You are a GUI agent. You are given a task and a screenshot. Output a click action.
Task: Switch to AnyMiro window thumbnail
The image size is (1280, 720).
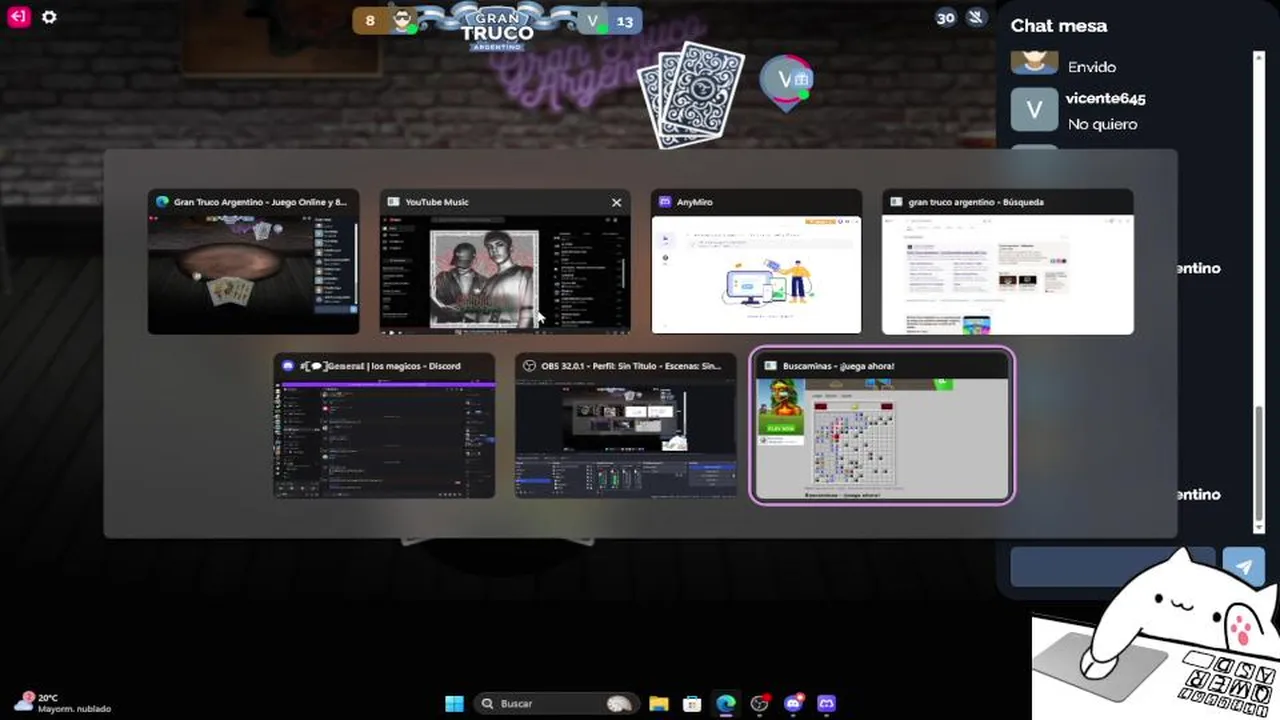(x=756, y=262)
